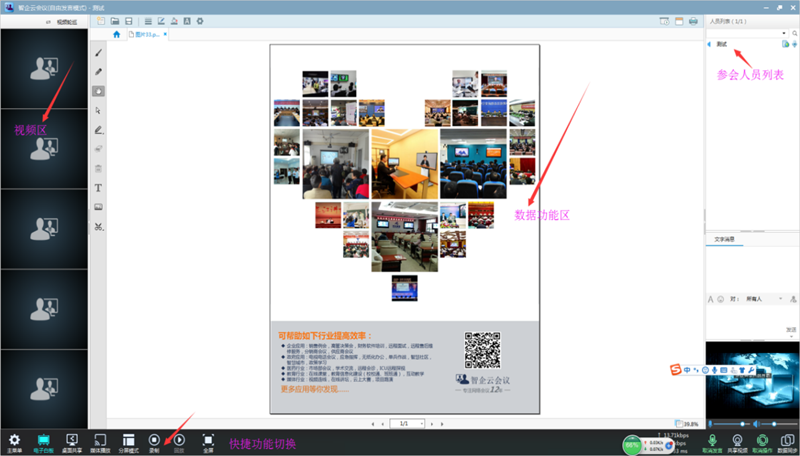Click the edit pencil-note toolbar icon
The height and width of the screenshot is (456, 800).
pyautogui.click(x=161, y=21)
